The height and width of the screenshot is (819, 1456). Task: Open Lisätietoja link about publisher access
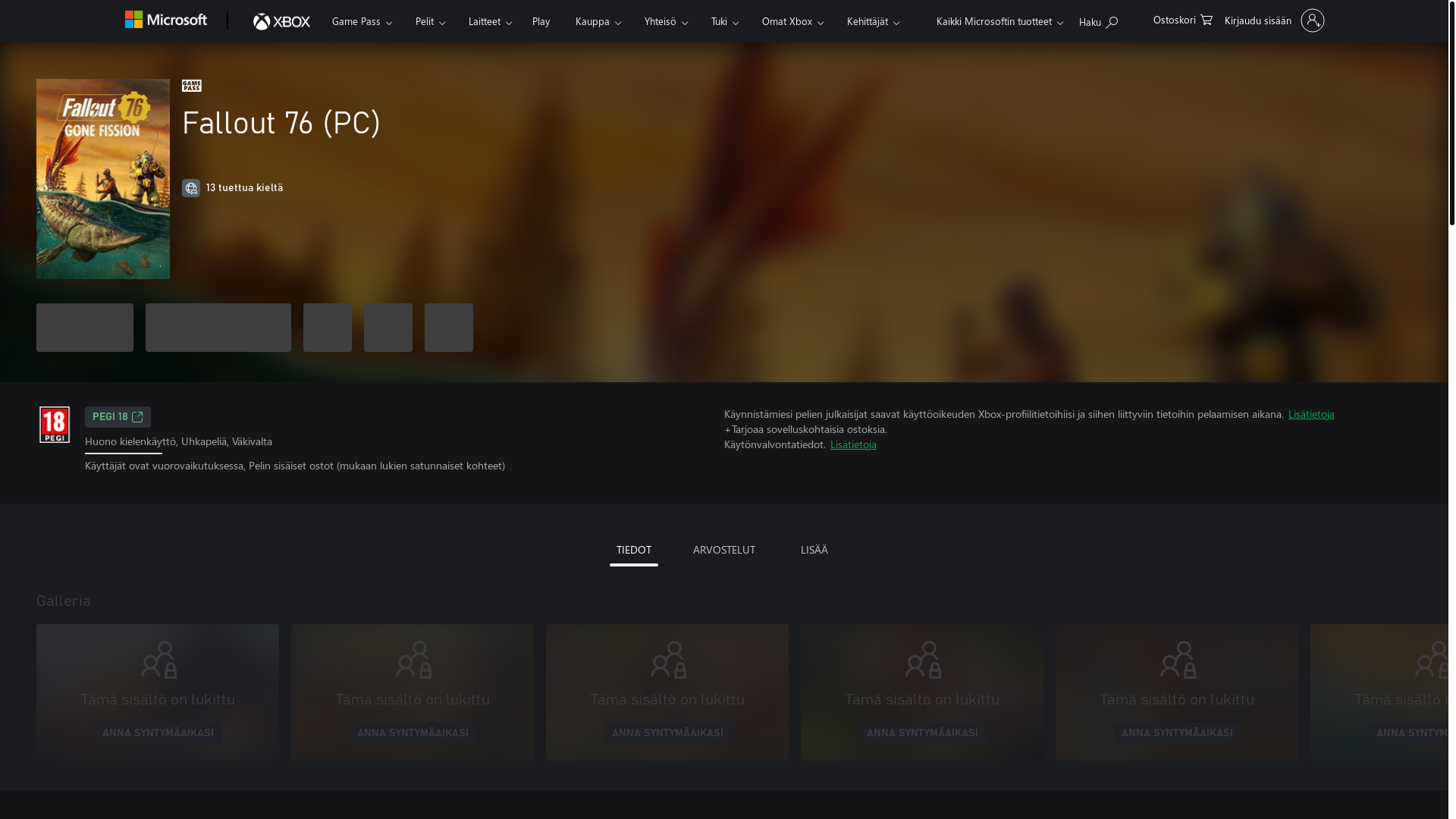(1311, 414)
